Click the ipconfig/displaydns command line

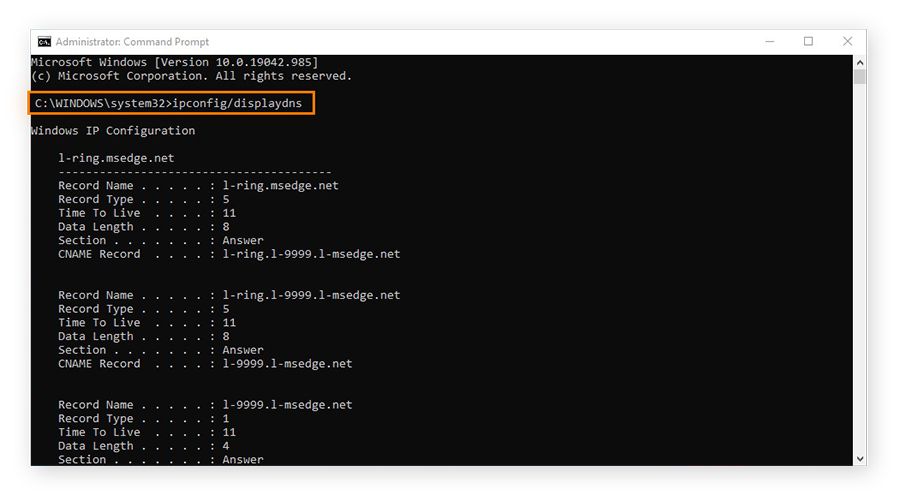click(x=168, y=103)
